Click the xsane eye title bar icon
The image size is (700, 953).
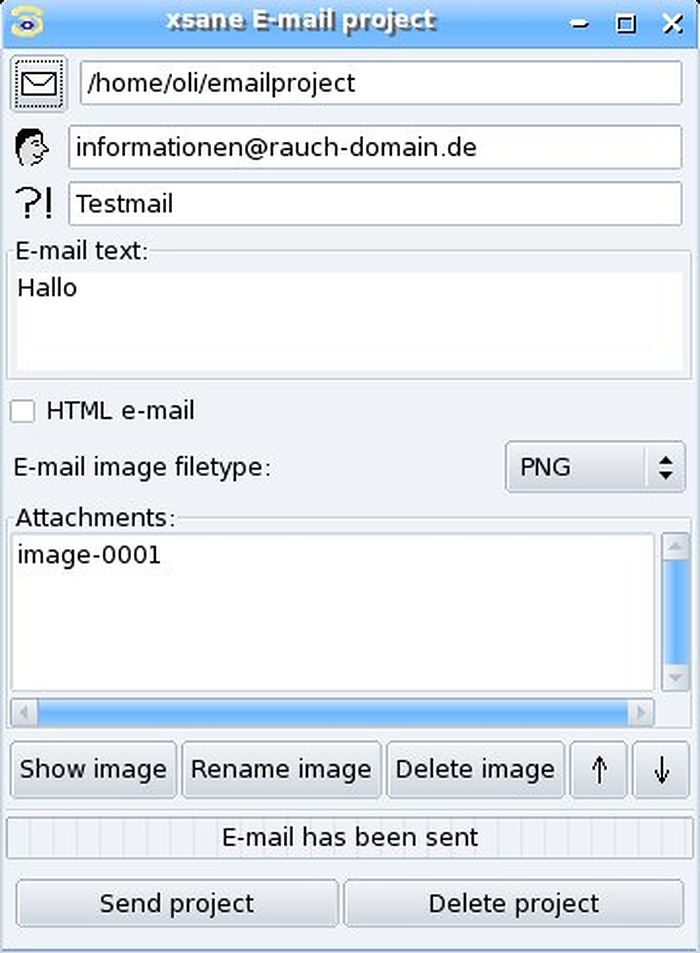27,23
